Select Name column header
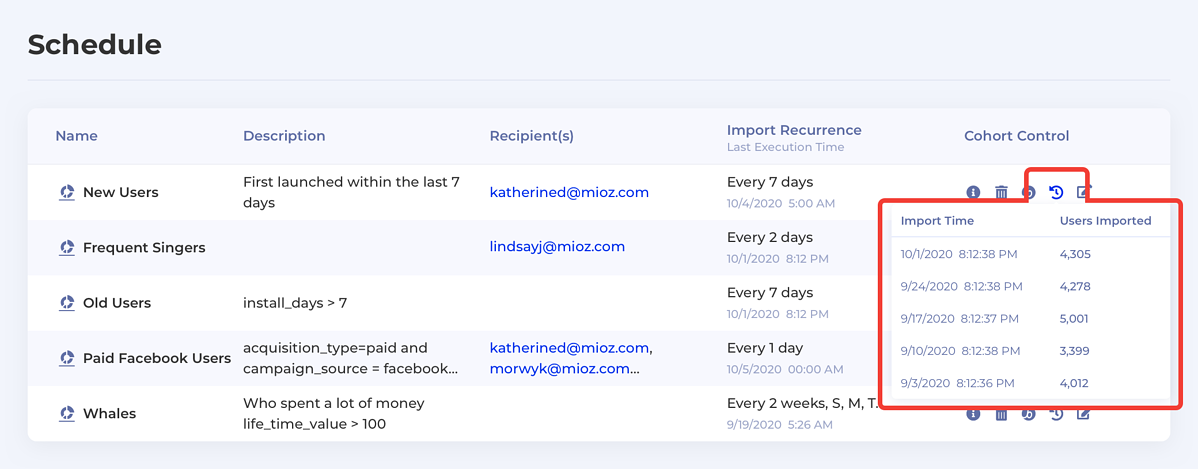 click(76, 136)
